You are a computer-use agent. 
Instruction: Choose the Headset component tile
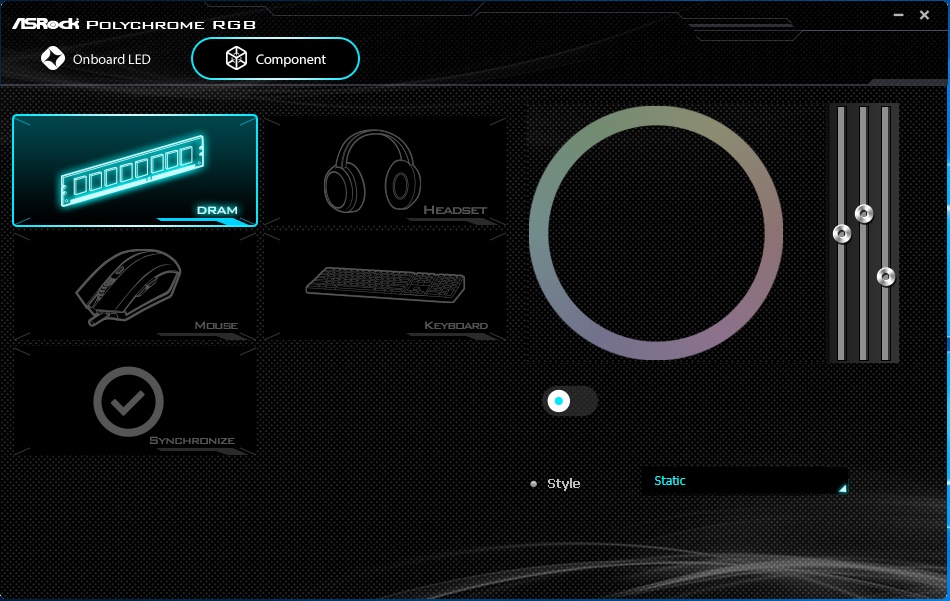[x=385, y=170]
